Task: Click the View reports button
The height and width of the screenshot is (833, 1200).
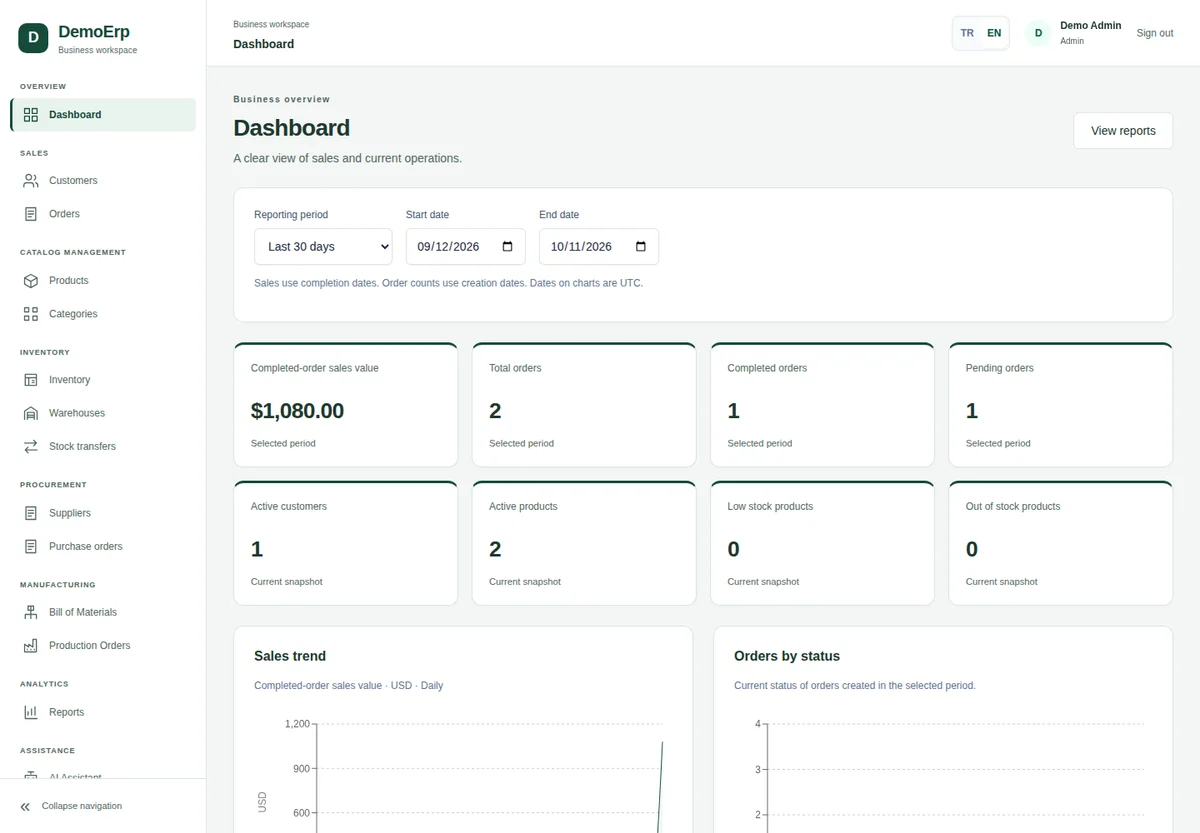Action: pyautogui.click(x=1123, y=131)
